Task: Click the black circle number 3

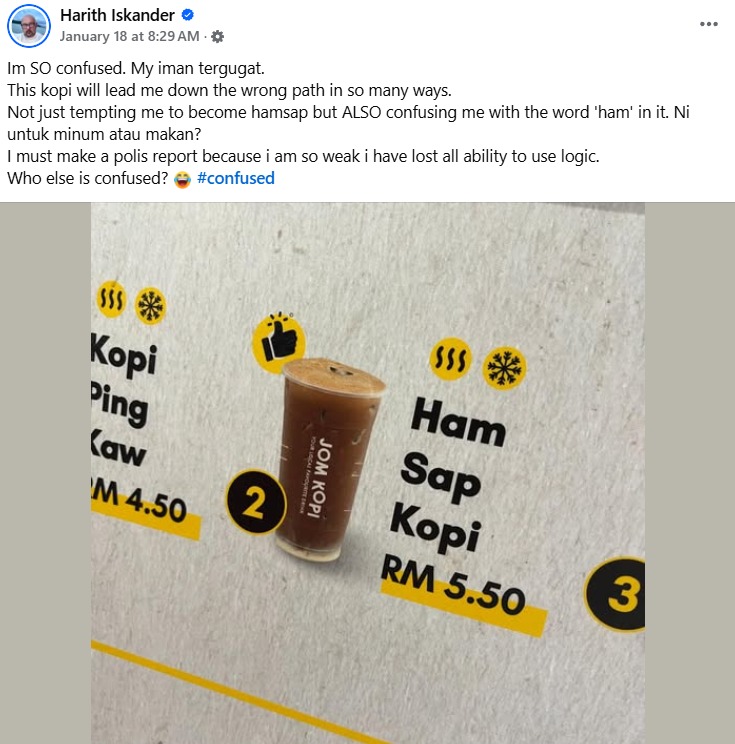Action: coord(616,594)
